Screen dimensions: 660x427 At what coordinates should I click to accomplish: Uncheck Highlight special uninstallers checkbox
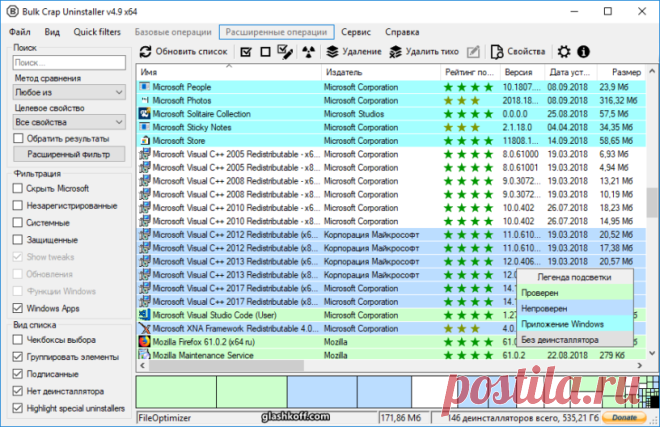point(18,408)
